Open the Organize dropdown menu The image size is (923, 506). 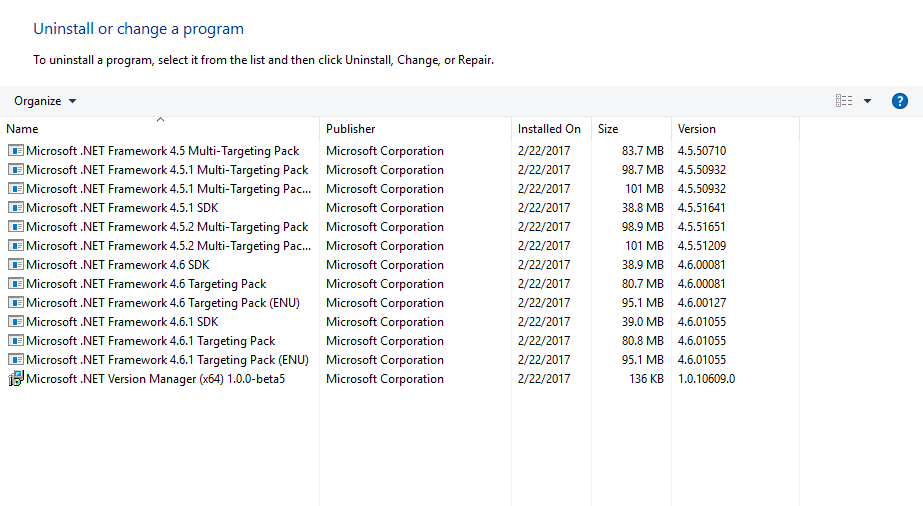point(45,101)
